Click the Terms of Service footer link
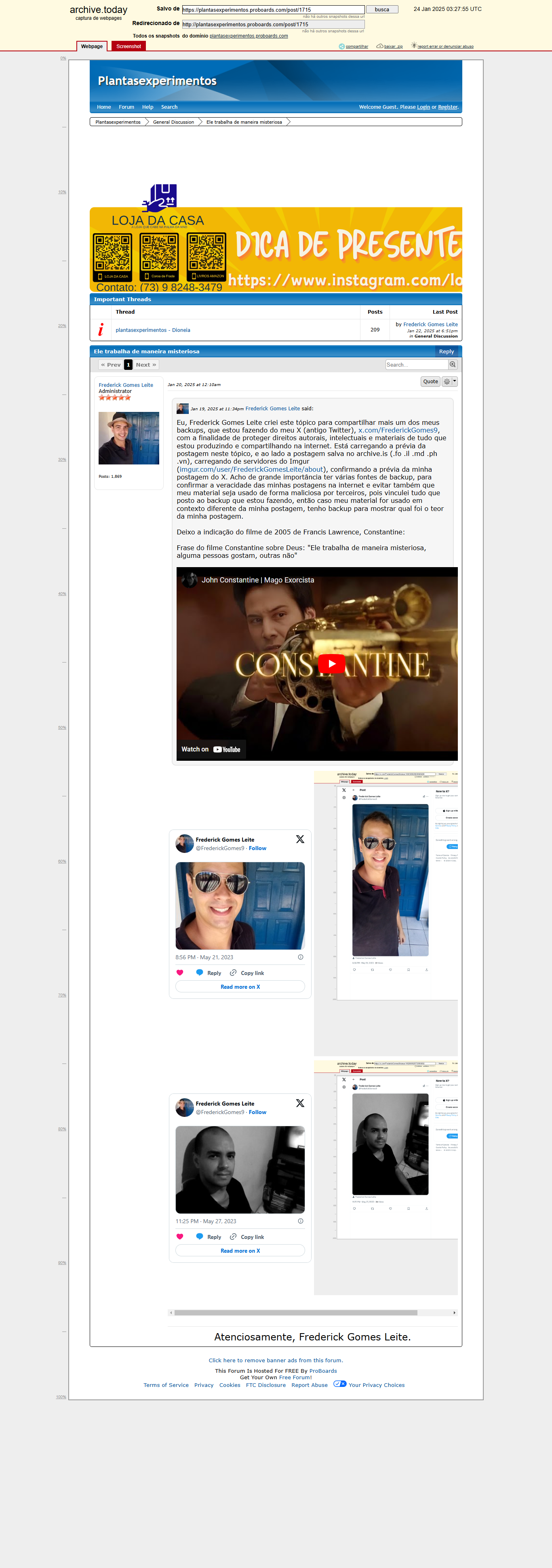This screenshot has width=552, height=1568. coord(166,1385)
